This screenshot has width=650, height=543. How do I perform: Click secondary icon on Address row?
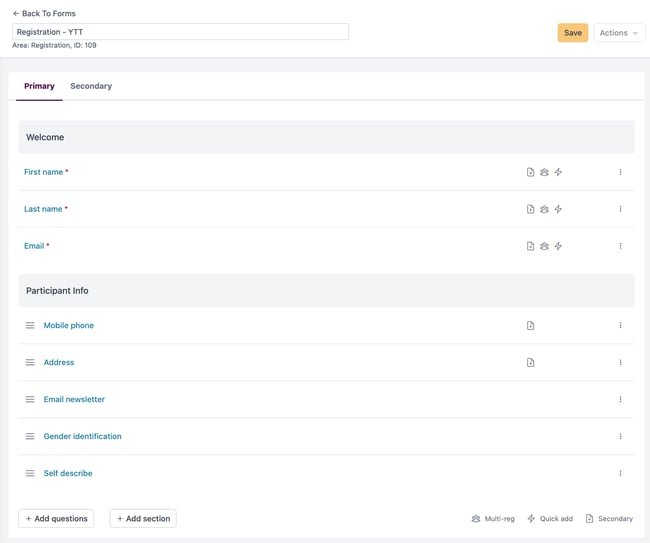pos(530,363)
